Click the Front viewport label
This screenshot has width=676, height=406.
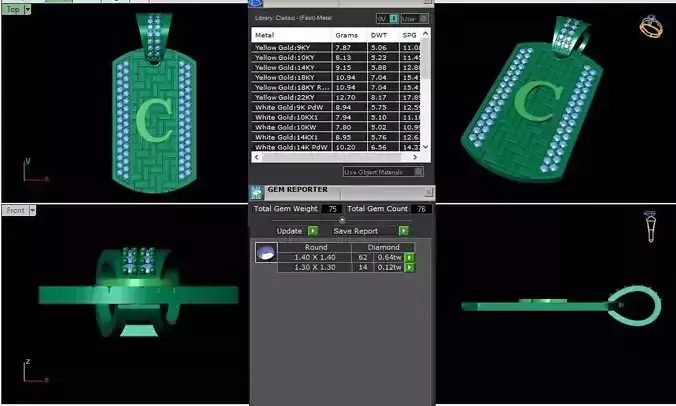tap(16, 210)
